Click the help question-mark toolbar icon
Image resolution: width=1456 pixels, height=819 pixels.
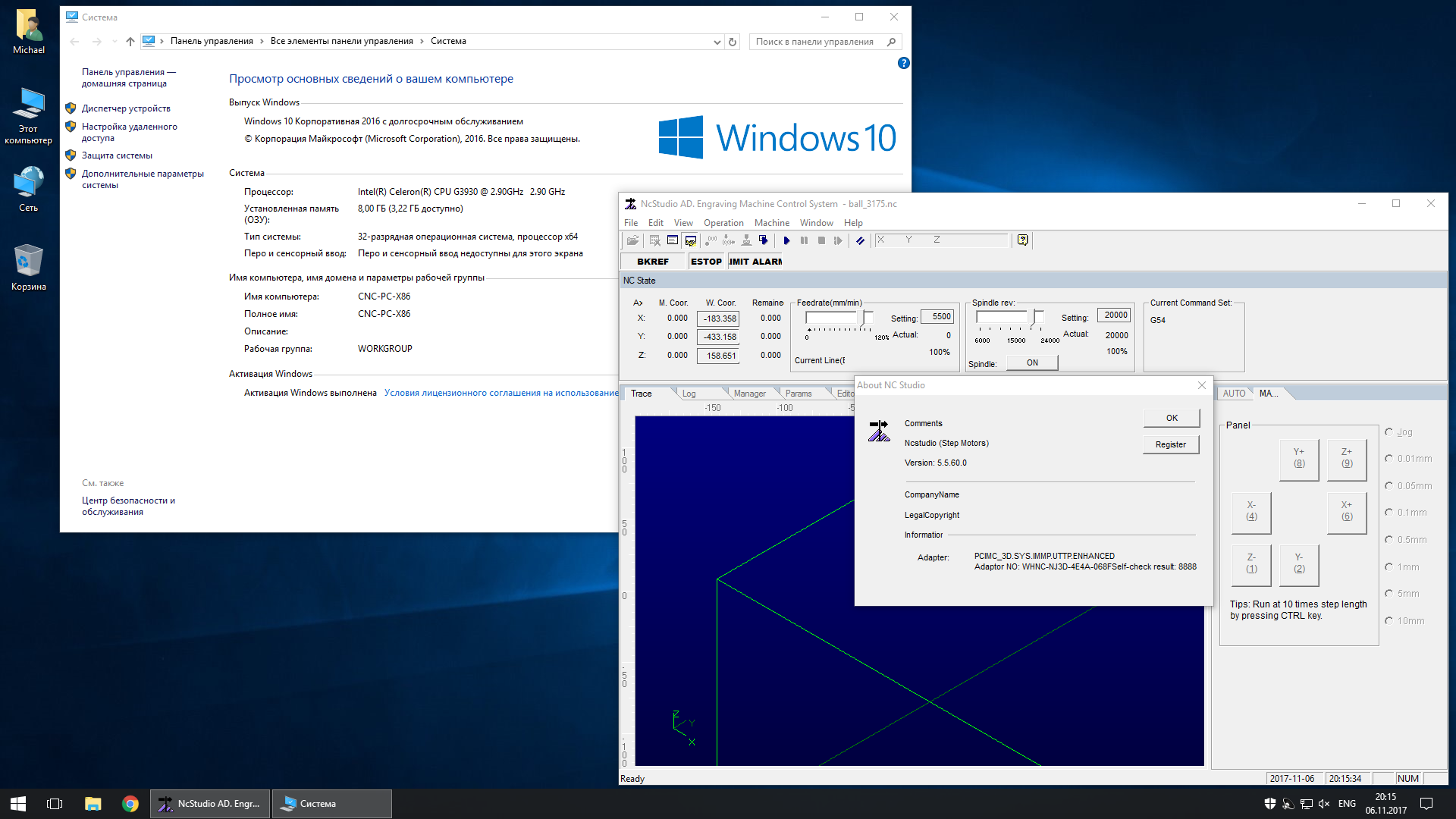[1022, 240]
